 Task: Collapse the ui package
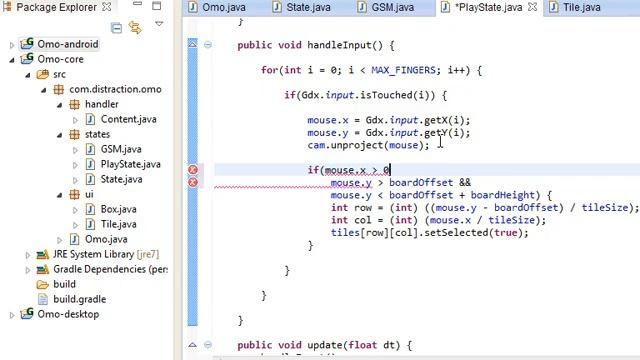tap(60, 195)
